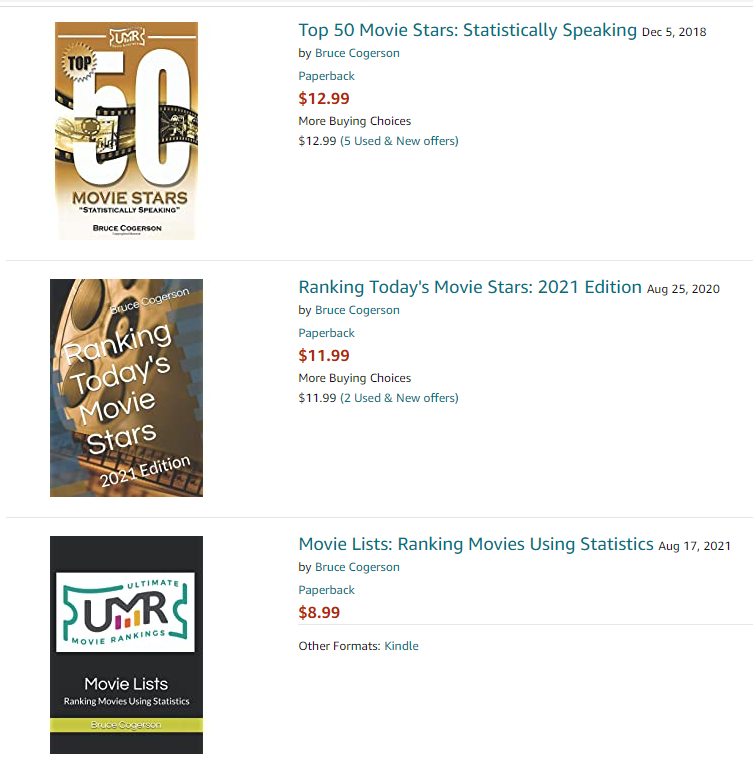Viewport: 753px width, 768px height.
Task: Open the Kindle format link
Action: coord(401,646)
